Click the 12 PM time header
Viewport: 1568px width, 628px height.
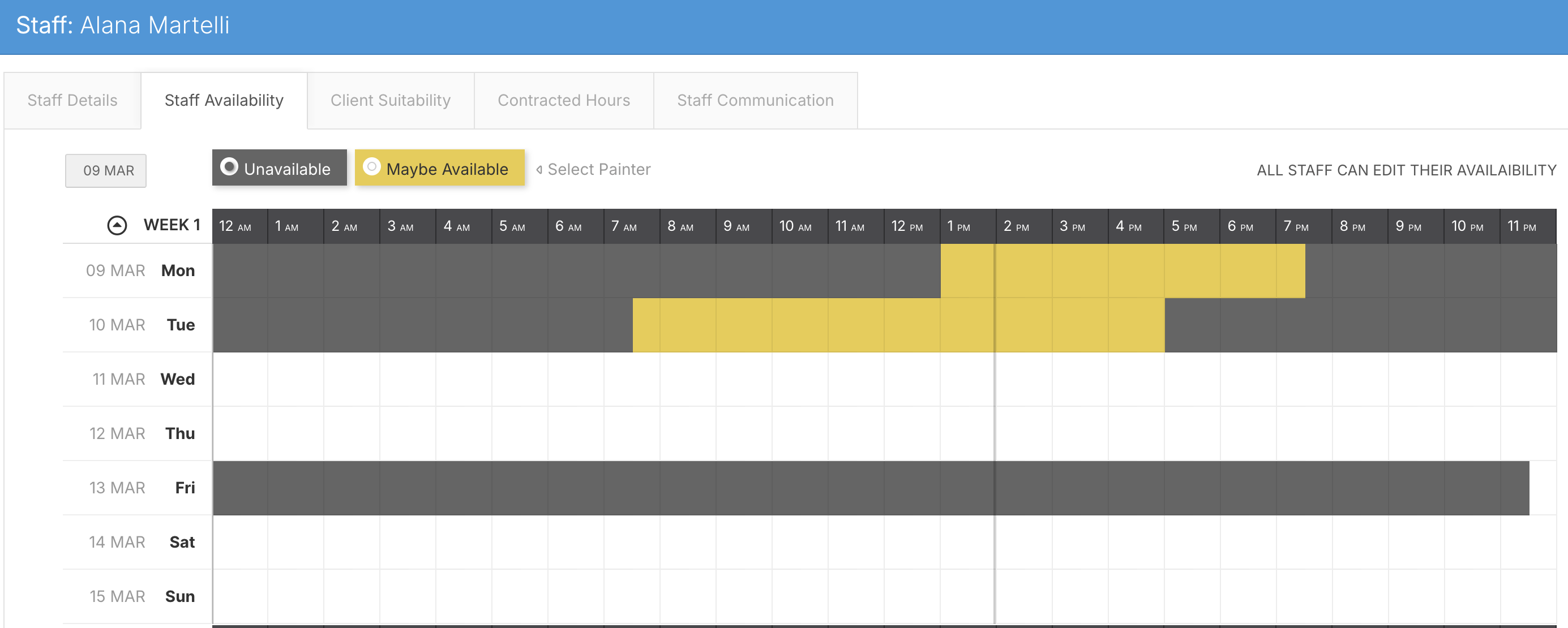[x=912, y=226]
